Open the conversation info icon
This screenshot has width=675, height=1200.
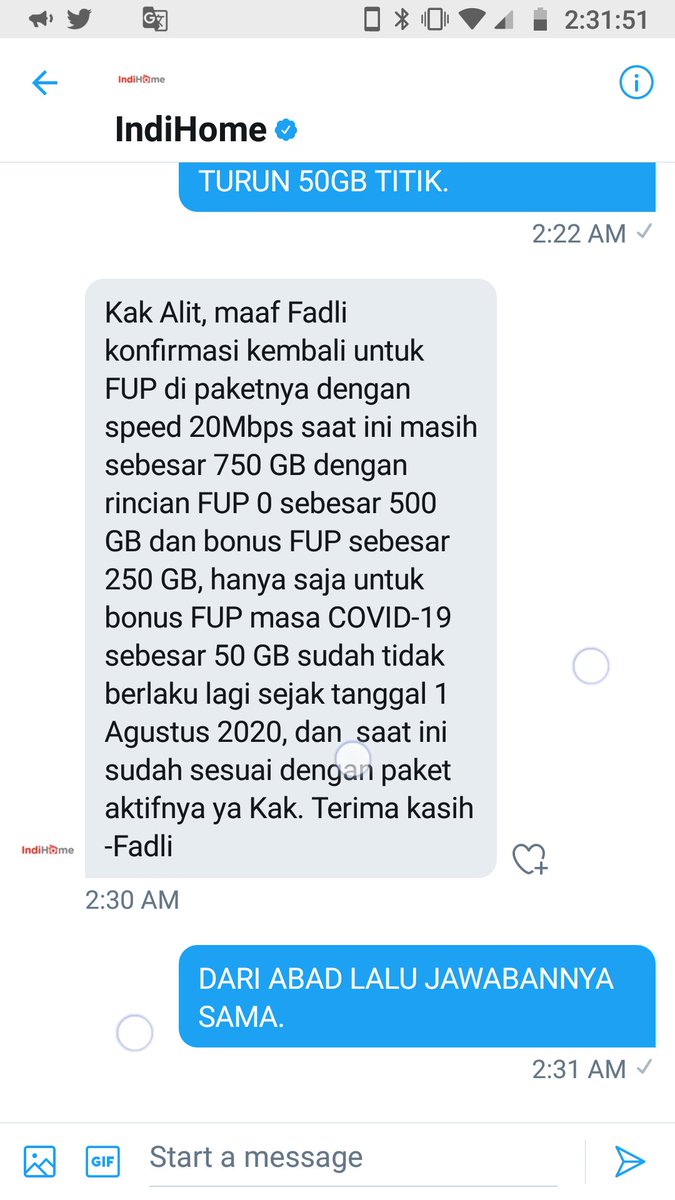coord(636,83)
